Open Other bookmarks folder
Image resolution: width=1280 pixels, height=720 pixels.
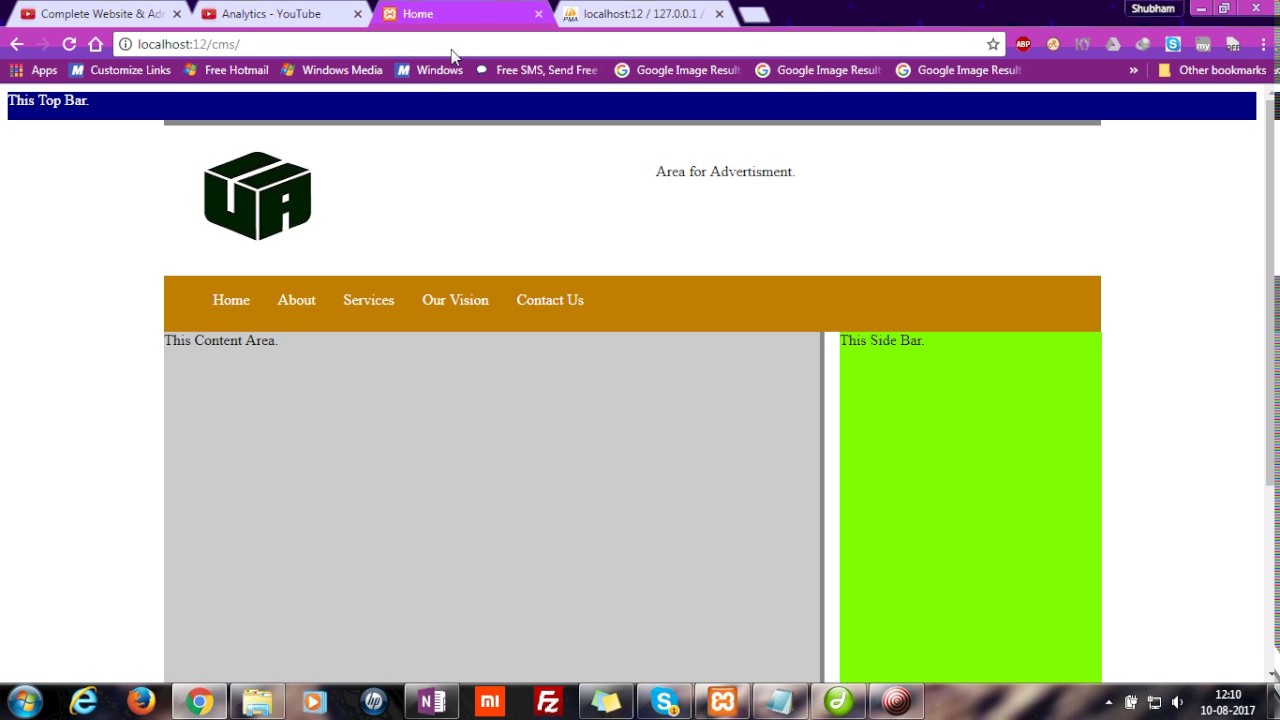click(1212, 70)
